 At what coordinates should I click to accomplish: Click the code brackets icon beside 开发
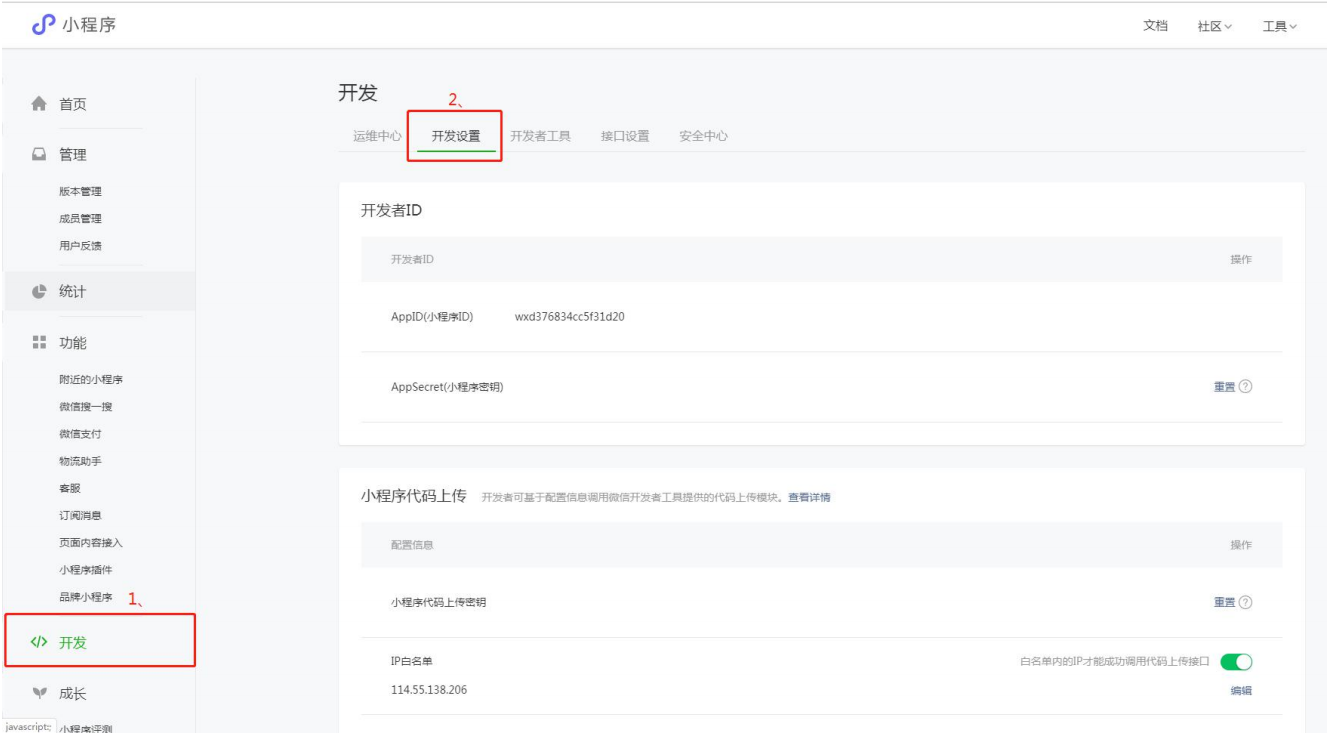click(40, 642)
